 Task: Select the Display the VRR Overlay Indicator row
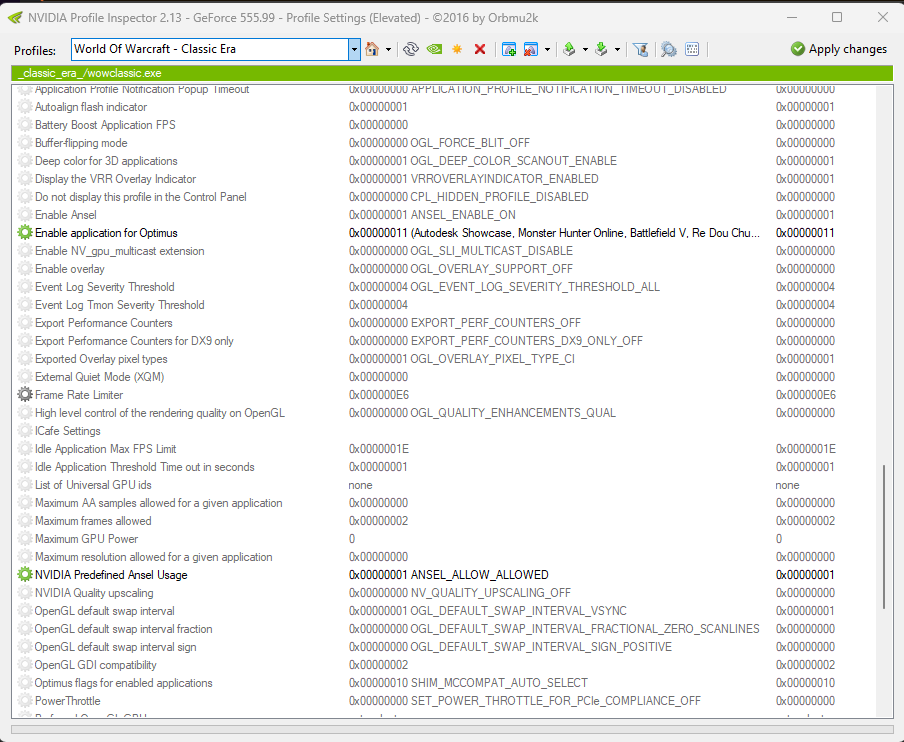444,179
